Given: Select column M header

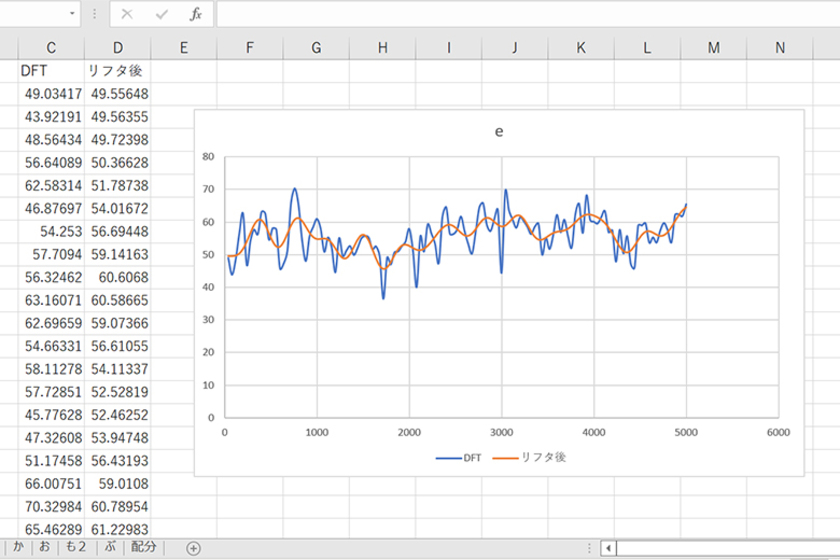Looking at the screenshot, I should (x=712, y=47).
